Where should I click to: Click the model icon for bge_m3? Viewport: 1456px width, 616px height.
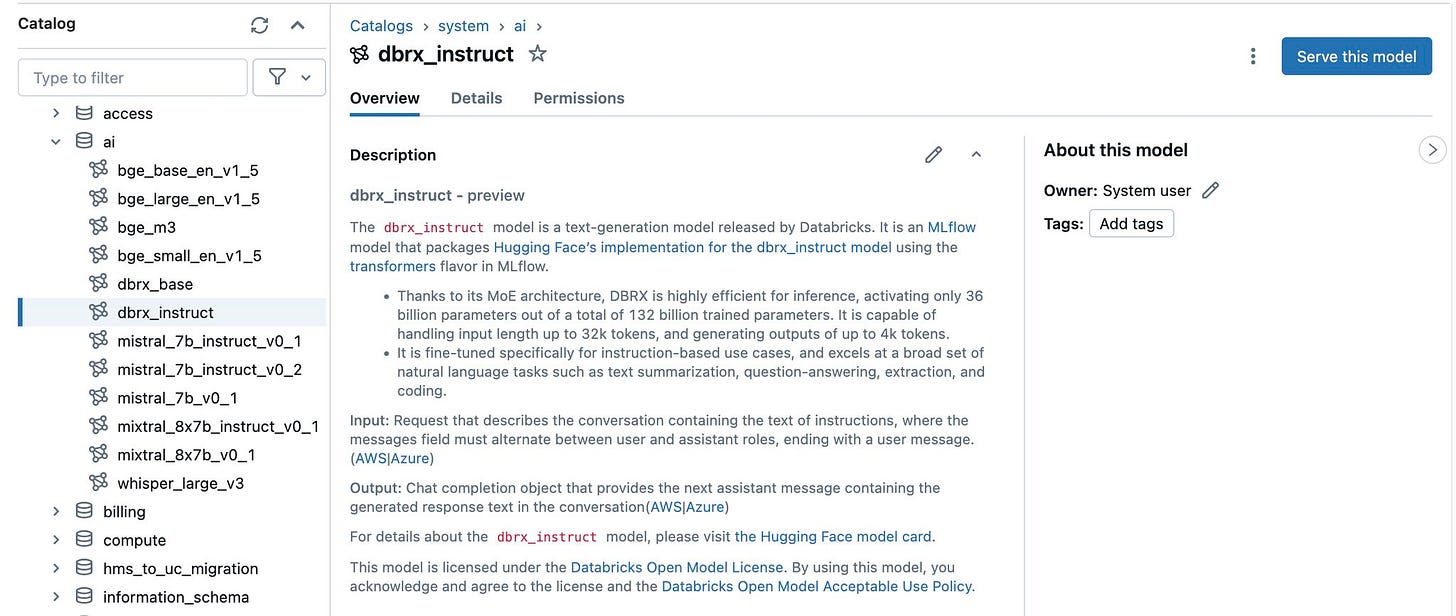tap(98, 227)
